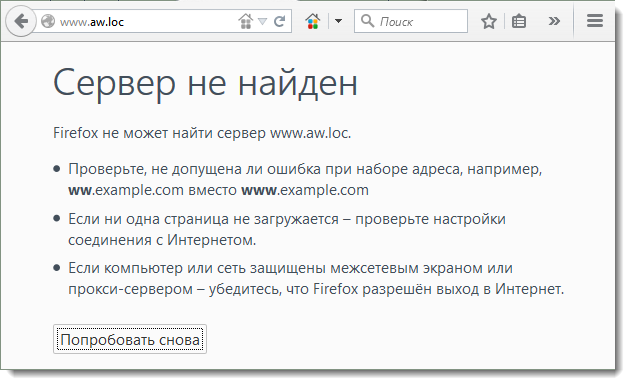
Task: Click the bold ww.example.com example text
Action: pyautogui.click(x=126, y=190)
